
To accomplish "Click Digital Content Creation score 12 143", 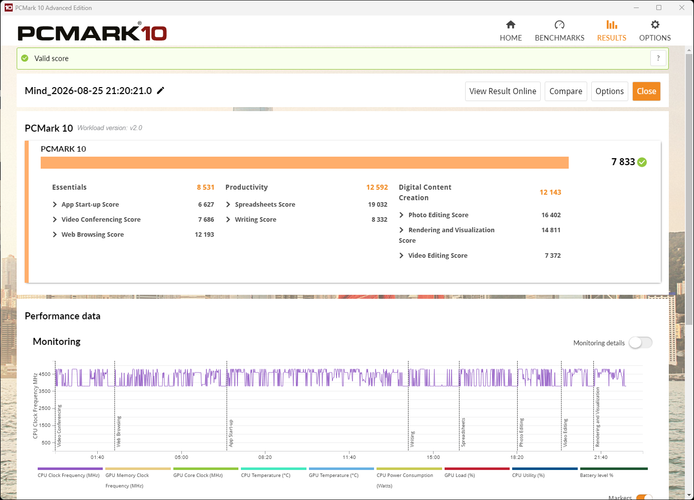I will 550,192.
